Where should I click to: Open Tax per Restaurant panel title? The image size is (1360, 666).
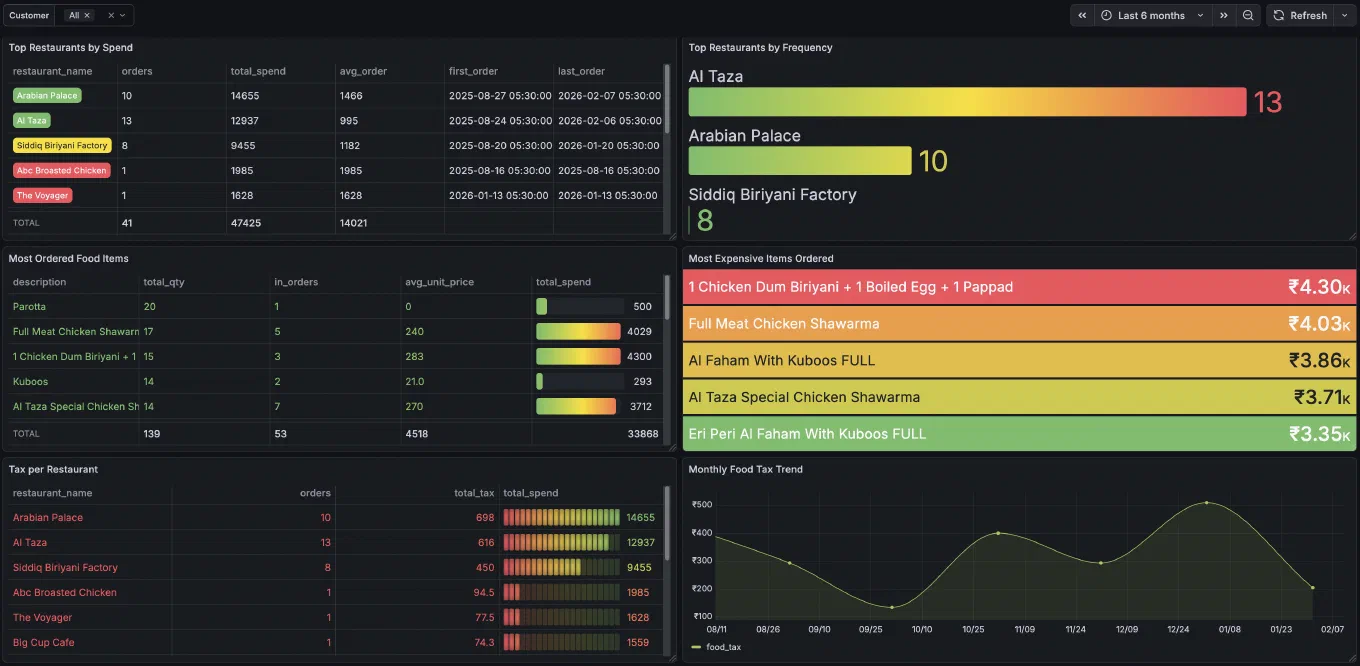53,469
